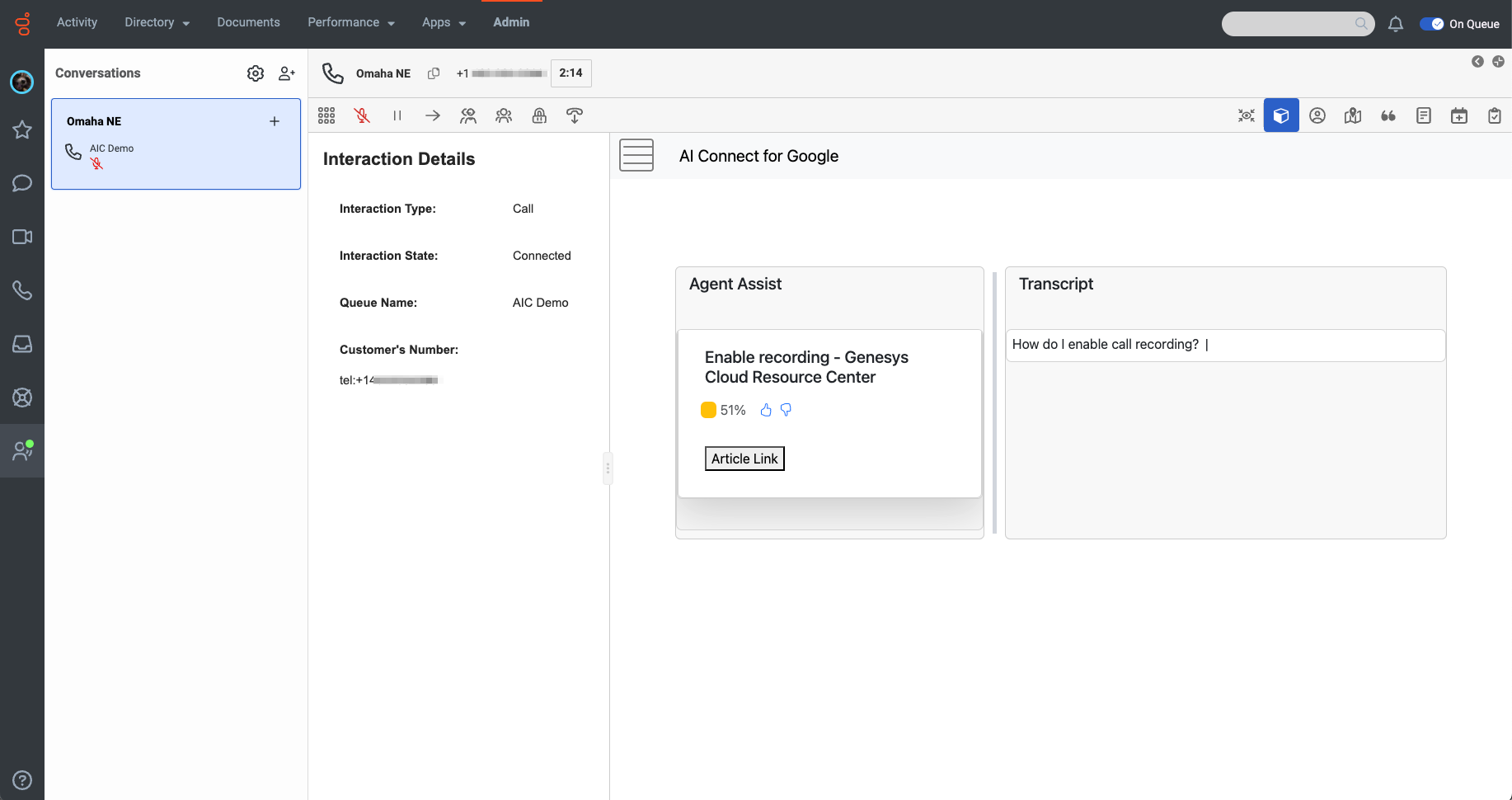
Task: End the call with the disconnect icon
Action: tap(575, 115)
